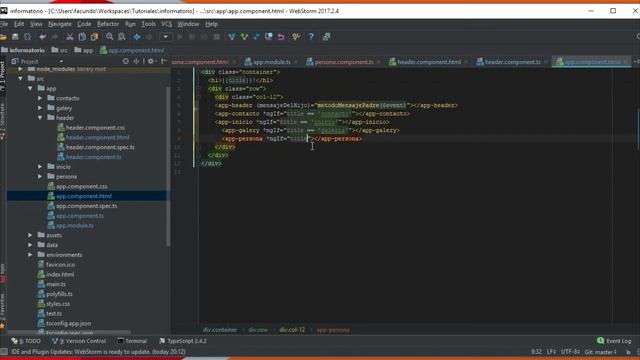Click the Cut scissors icon
Screen dimensions: 640x360
pos(70,37)
